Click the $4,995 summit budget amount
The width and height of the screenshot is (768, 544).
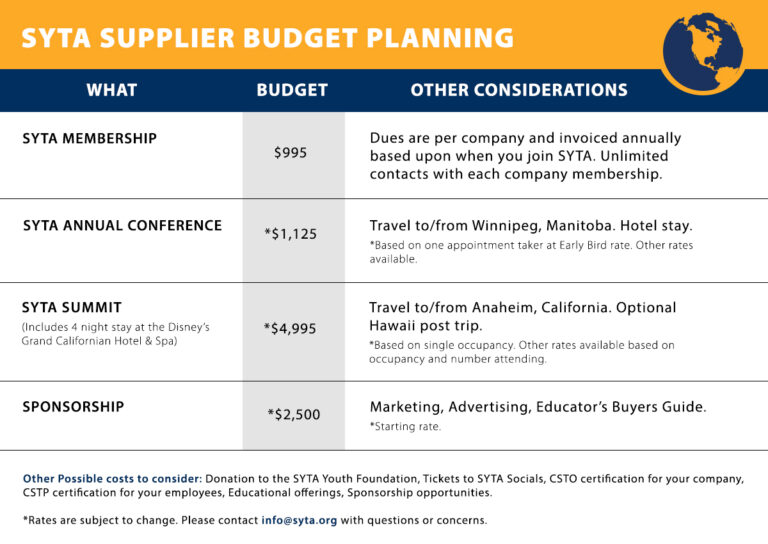290,329
